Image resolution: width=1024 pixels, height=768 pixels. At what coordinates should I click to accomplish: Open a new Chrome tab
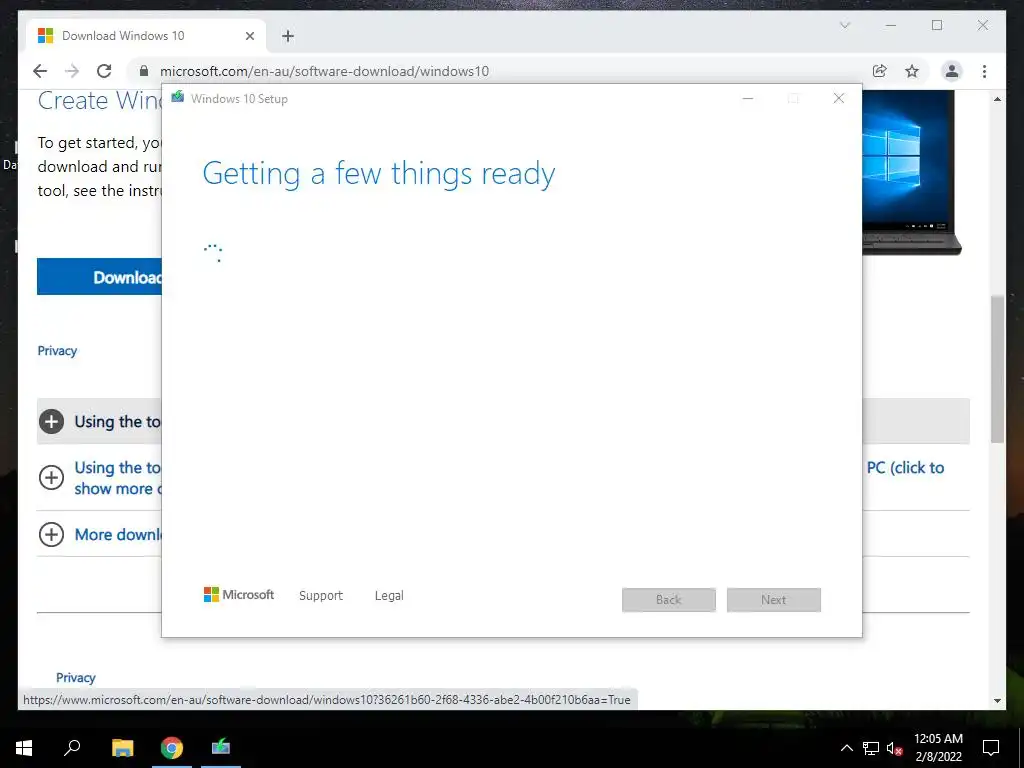(288, 36)
